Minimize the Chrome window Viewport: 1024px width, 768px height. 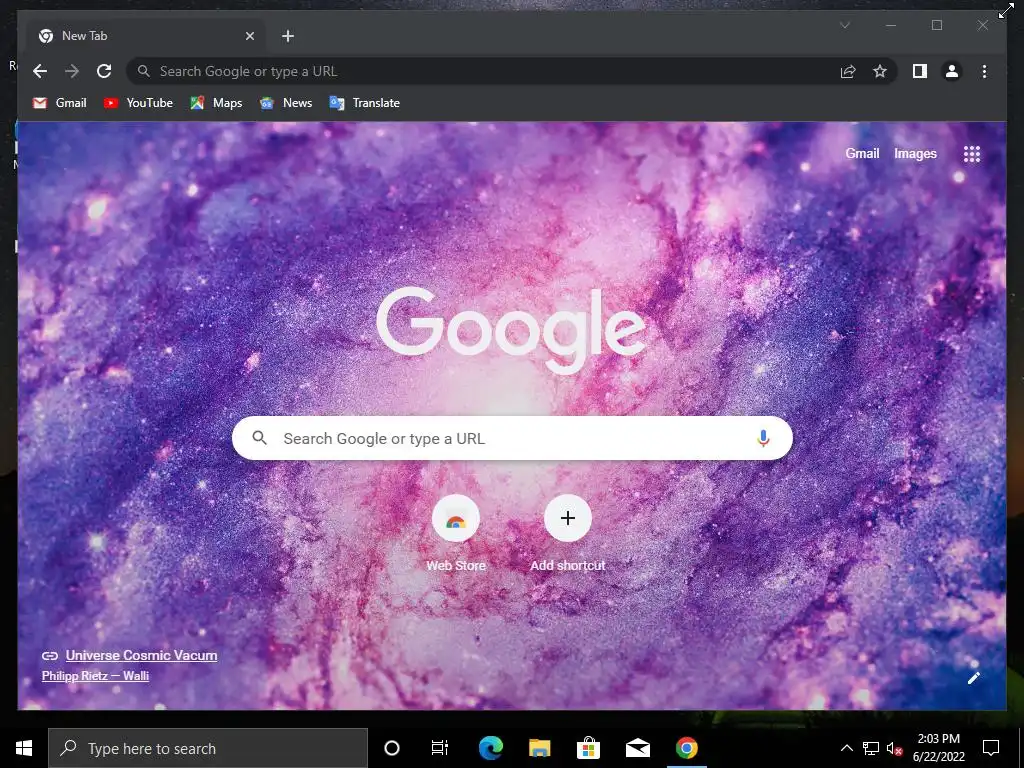(891, 25)
